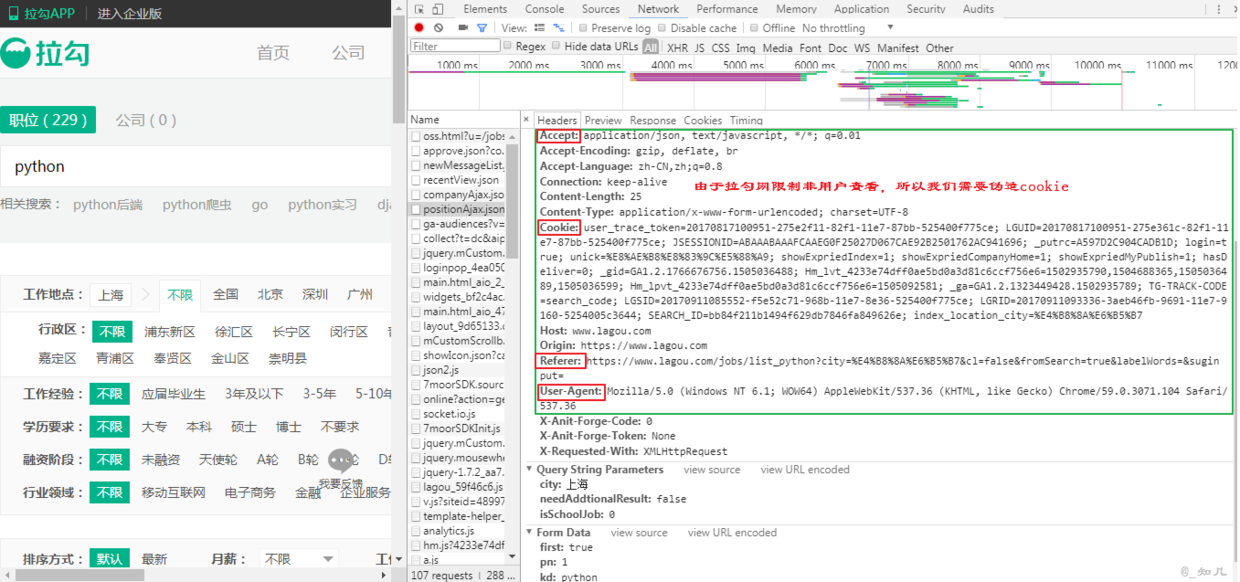
Task: Click the capture screenshots camera icon
Action: 463,28
